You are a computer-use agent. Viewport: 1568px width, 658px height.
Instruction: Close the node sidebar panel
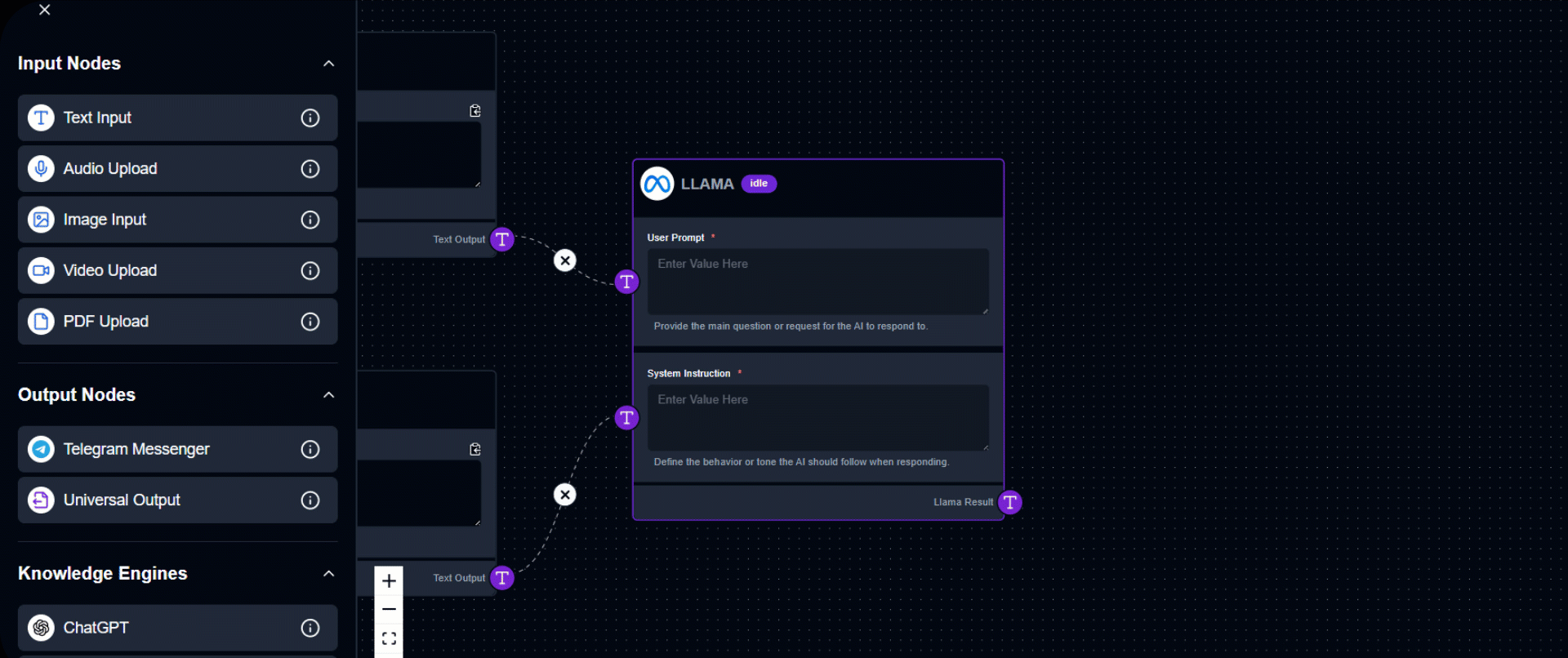(45, 10)
